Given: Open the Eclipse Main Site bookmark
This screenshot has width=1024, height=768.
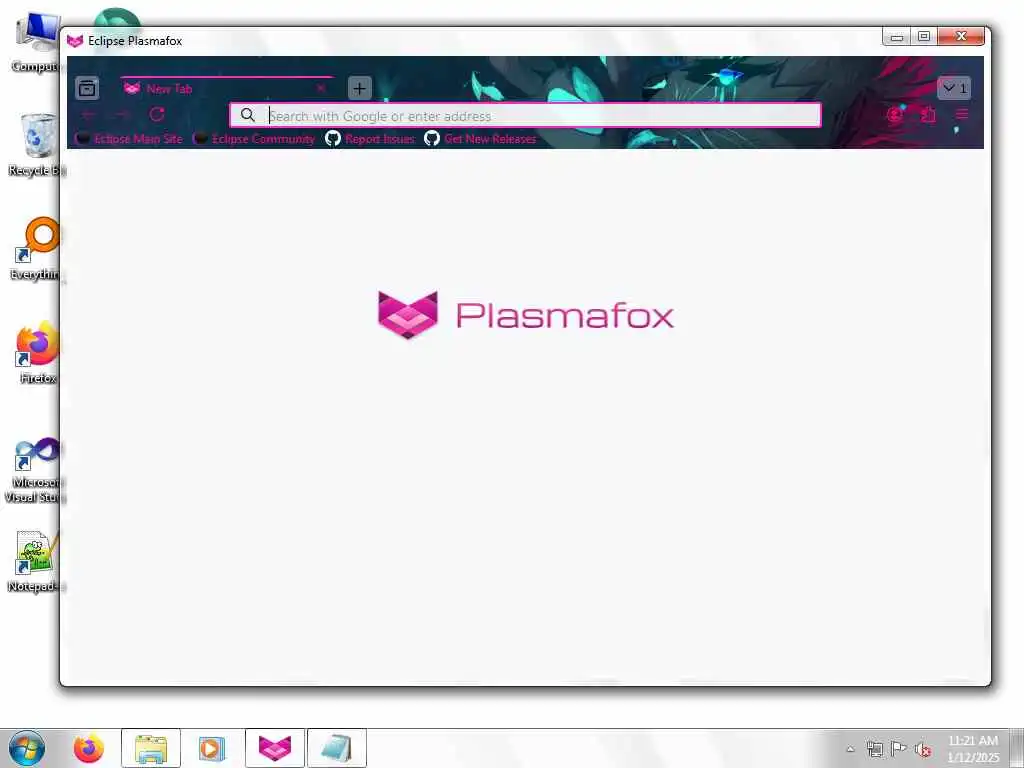Looking at the screenshot, I should pos(129,138).
